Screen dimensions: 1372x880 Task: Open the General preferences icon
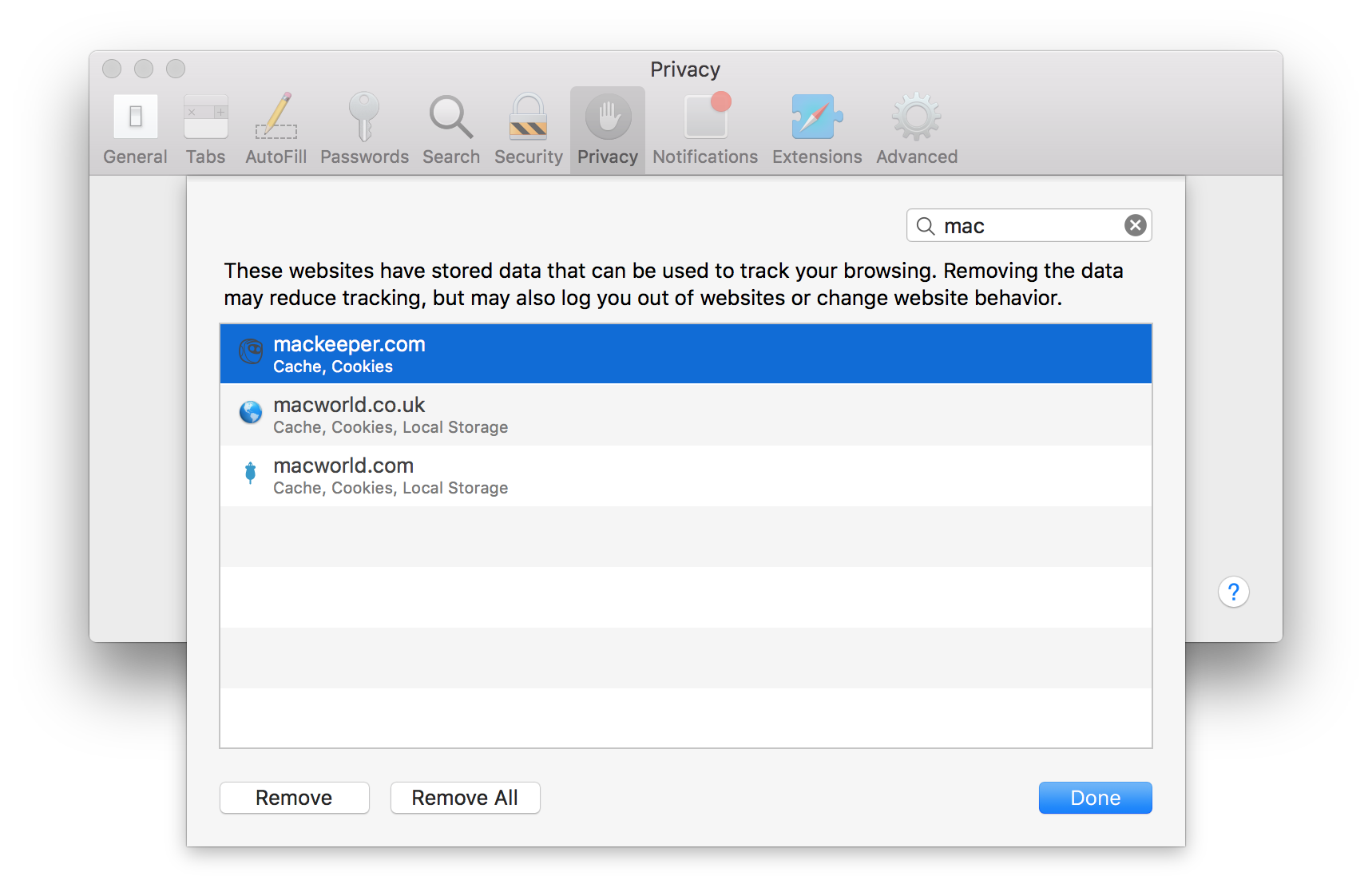136,117
